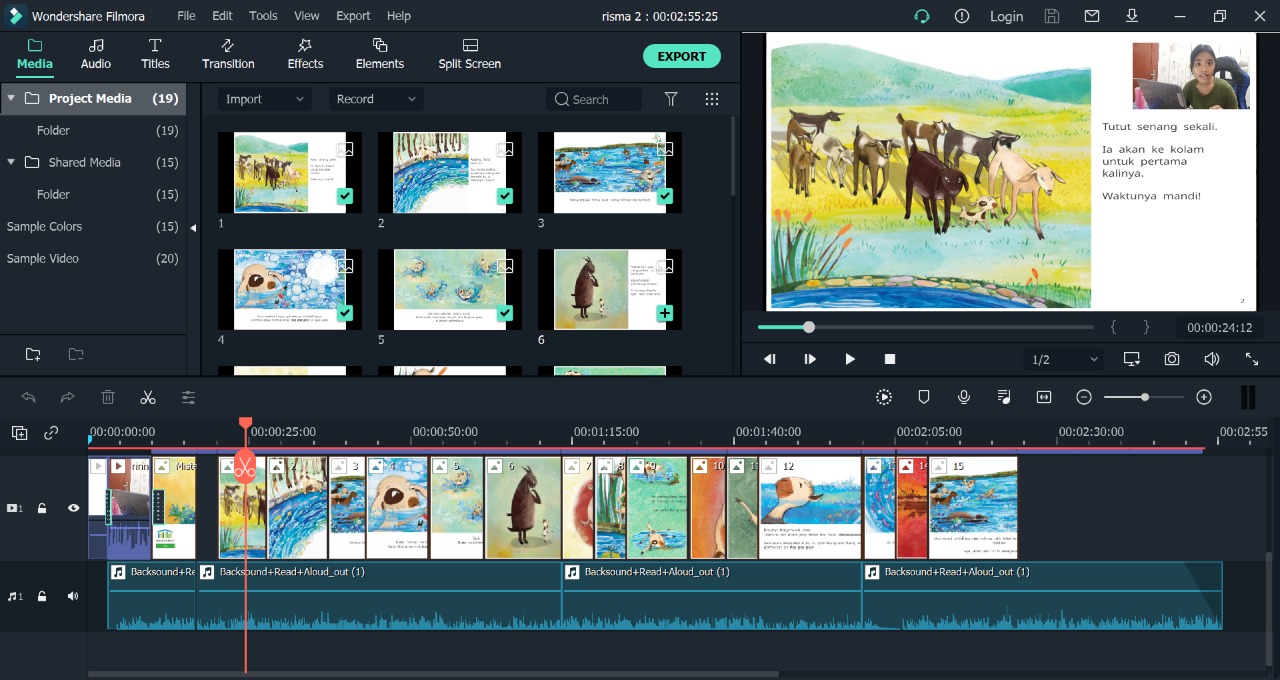The image size is (1280, 680).
Task: Expand preview to fullscreen
Action: click(1252, 359)
